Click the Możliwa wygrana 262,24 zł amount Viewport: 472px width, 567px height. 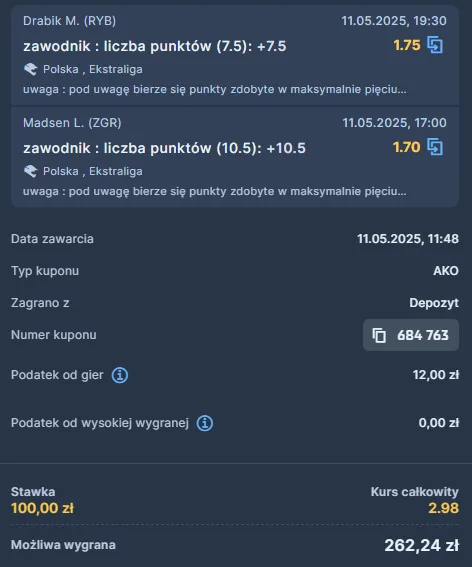pyautogui.click(x=421, y=545)
